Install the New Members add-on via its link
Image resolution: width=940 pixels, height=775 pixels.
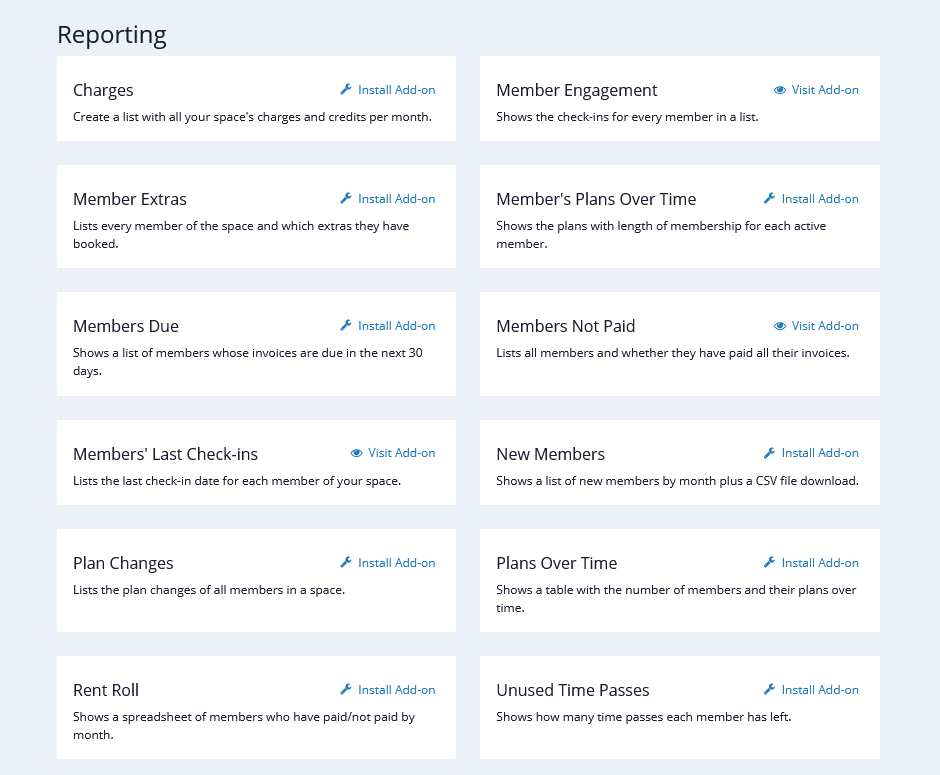point(819,452)
